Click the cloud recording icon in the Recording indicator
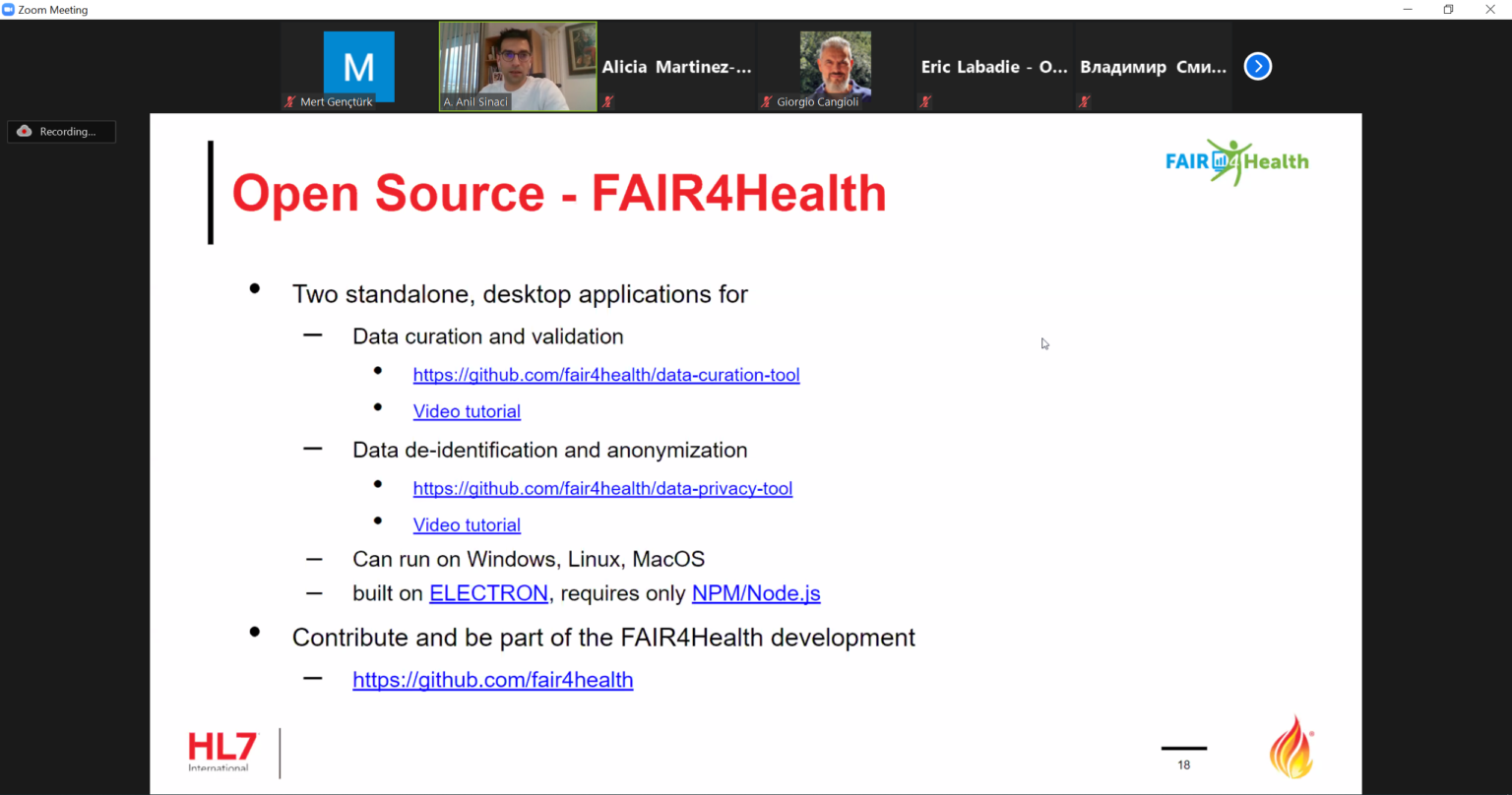 coord(24,131)
